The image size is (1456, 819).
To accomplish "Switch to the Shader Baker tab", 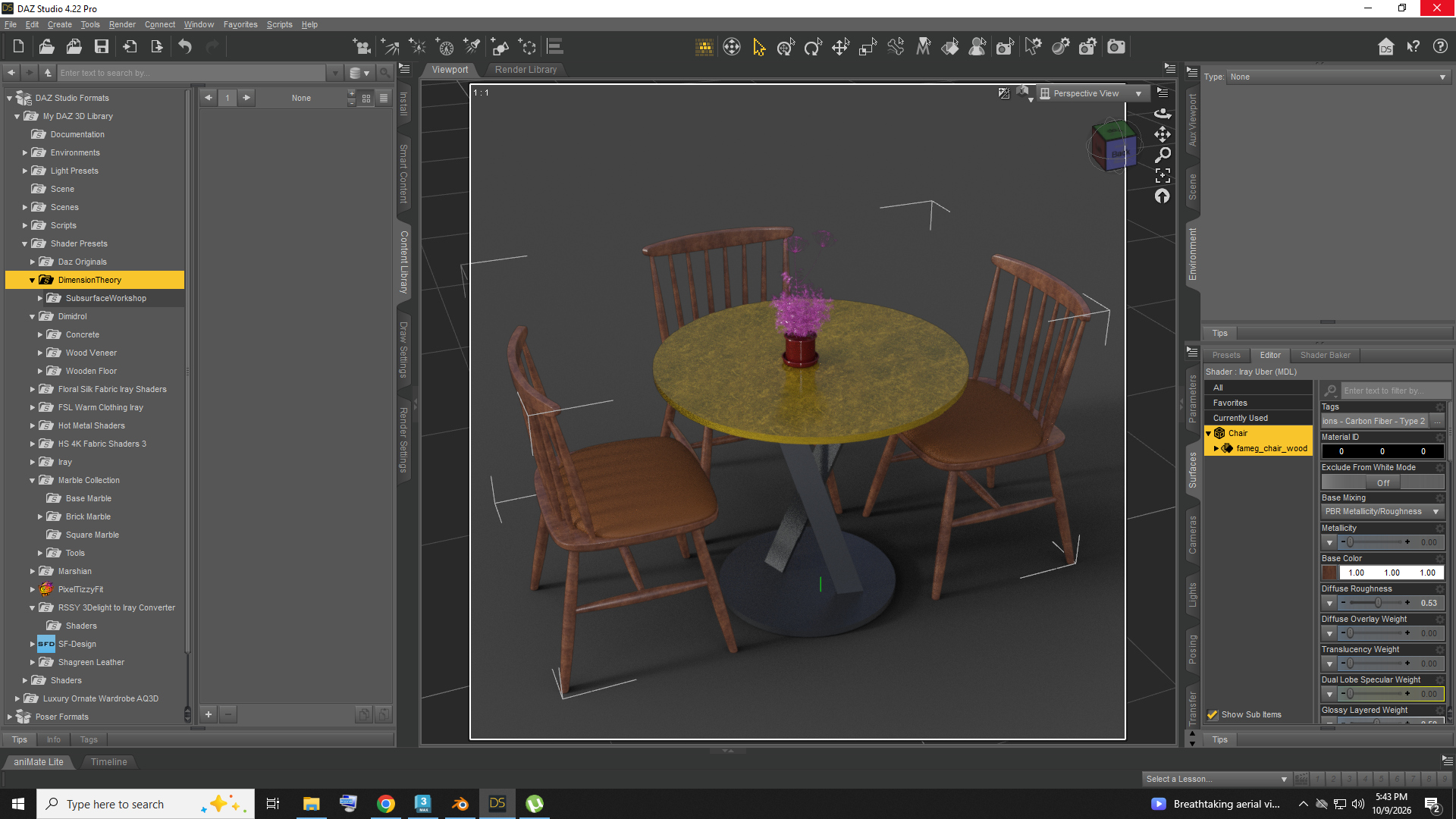I will click(1325, 356).
